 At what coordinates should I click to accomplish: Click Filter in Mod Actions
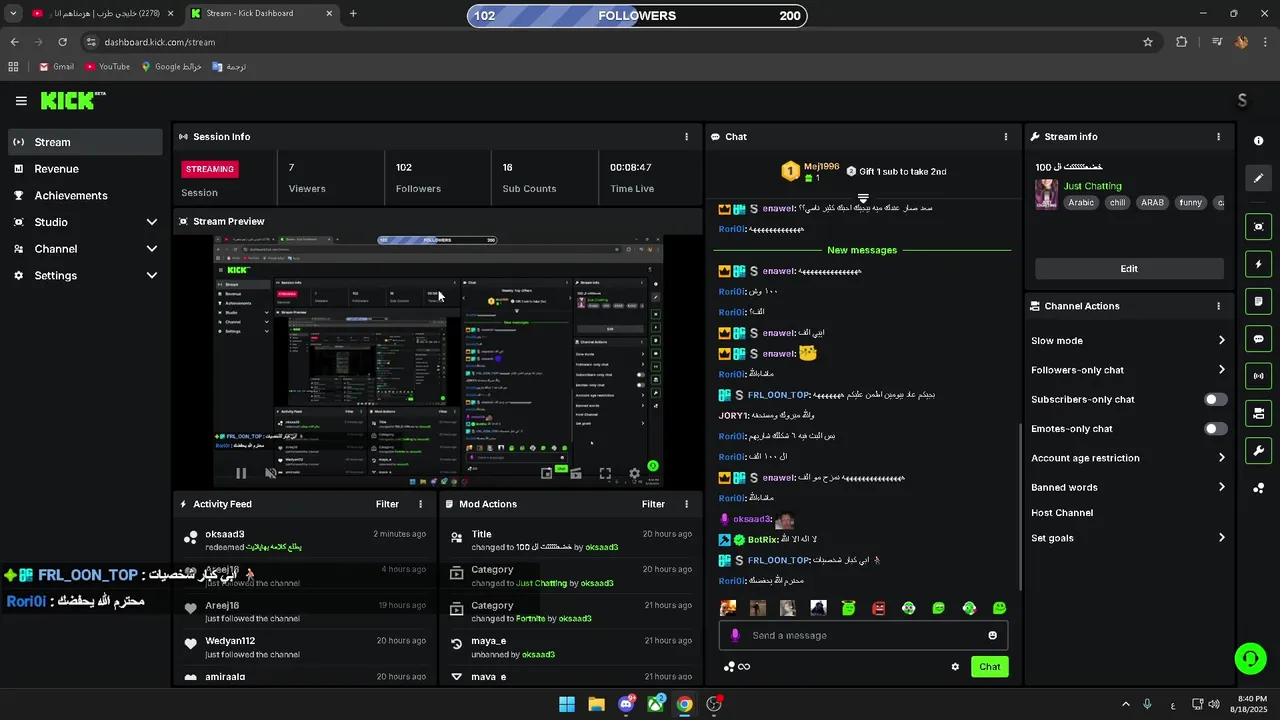pos(653,504)
